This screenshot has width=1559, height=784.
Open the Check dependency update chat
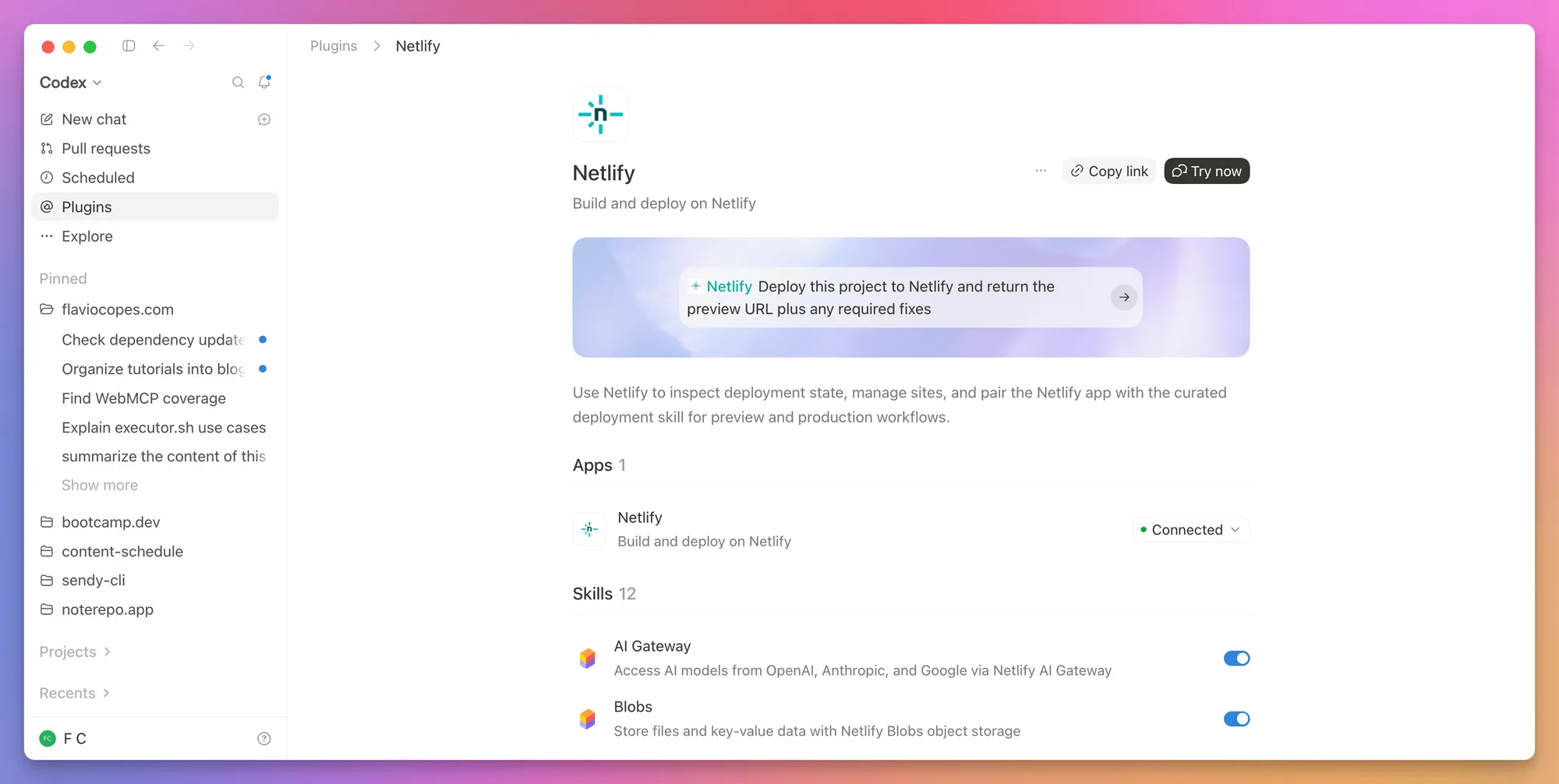154,340
